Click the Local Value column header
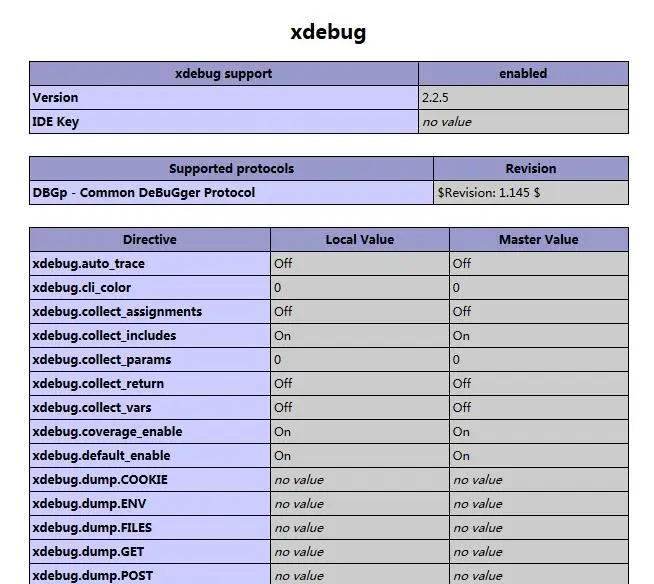The image size is (654, 584). pyautogui.click(x=360, y=240)
